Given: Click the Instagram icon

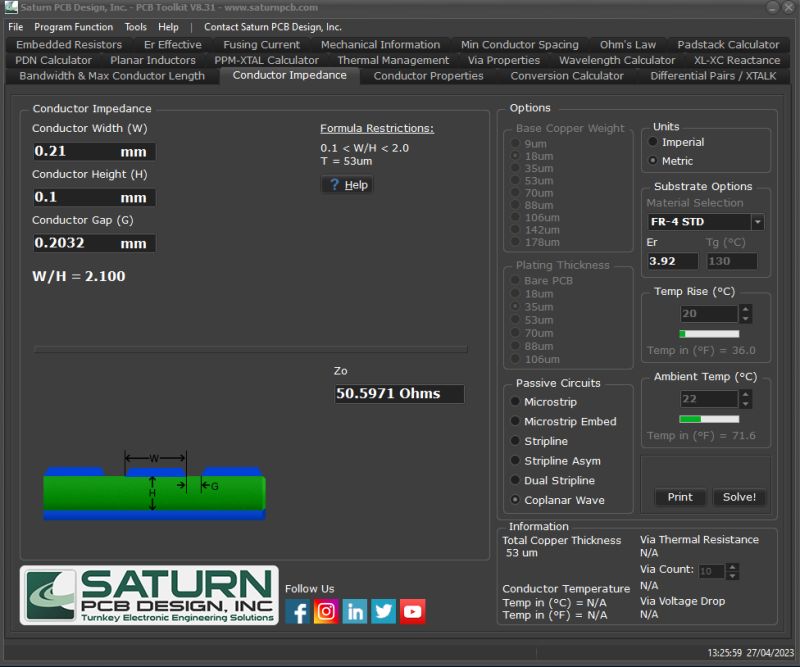Looking at the screenshot, I should pyautogui.click(x=326, y=611).
